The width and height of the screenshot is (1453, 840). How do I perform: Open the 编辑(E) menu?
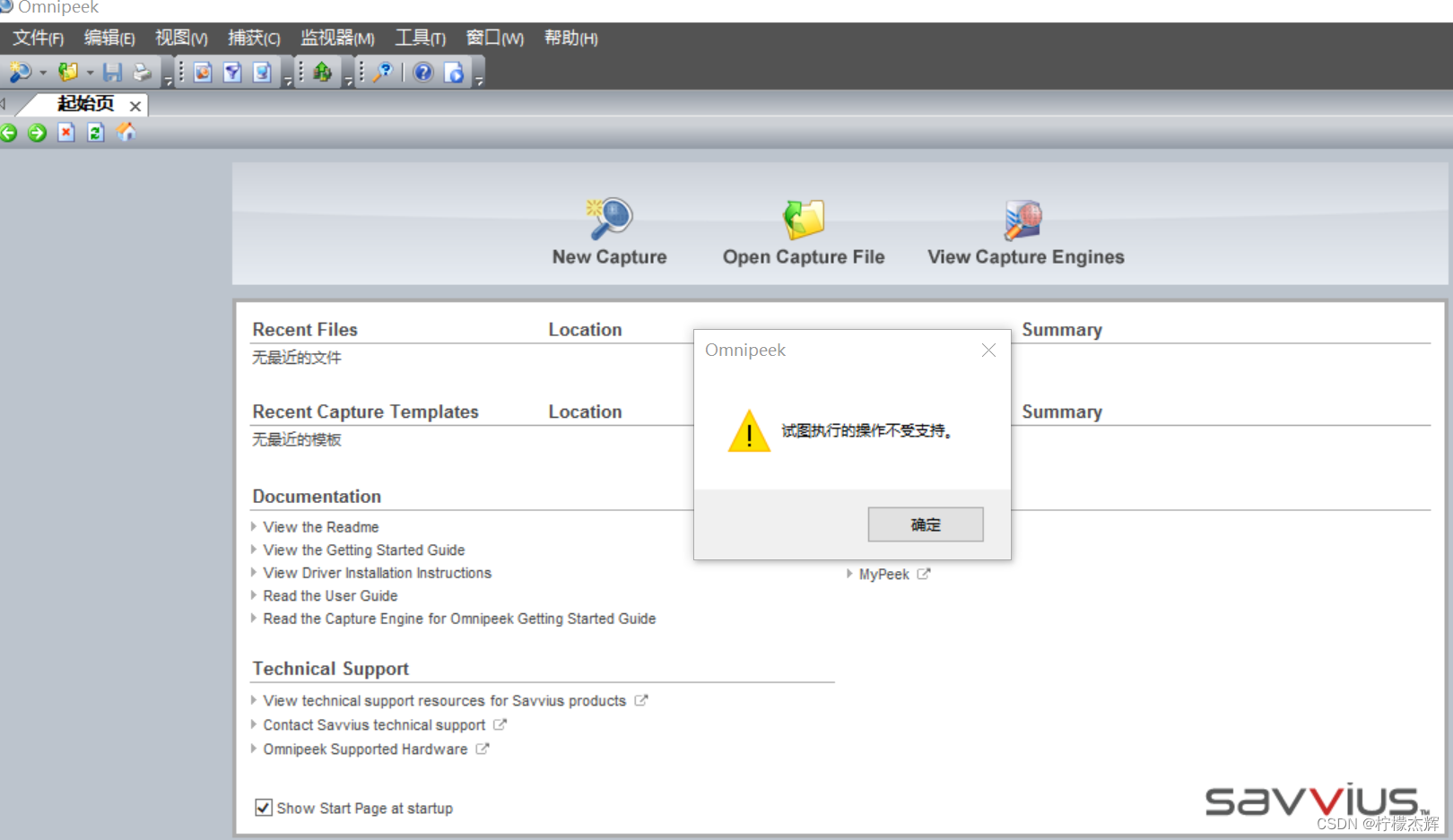click(109, 38)
